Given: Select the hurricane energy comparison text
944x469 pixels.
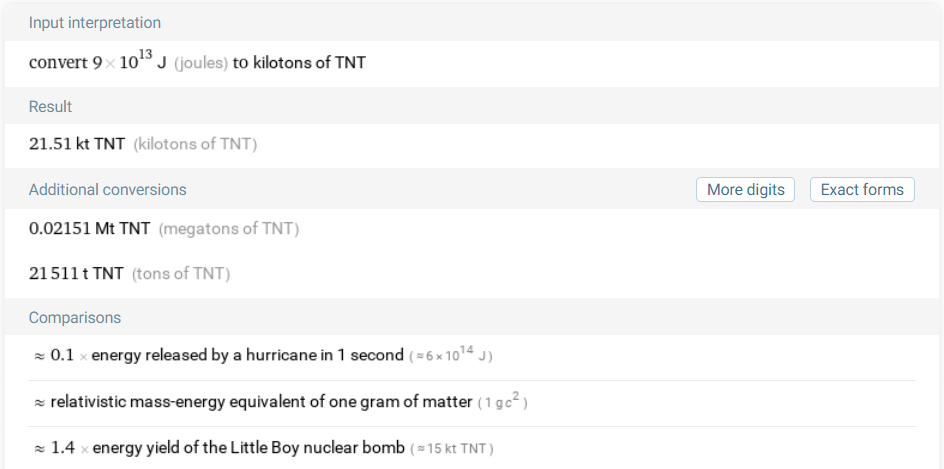Looking at the screenshot, I should (x=247, y=356).
